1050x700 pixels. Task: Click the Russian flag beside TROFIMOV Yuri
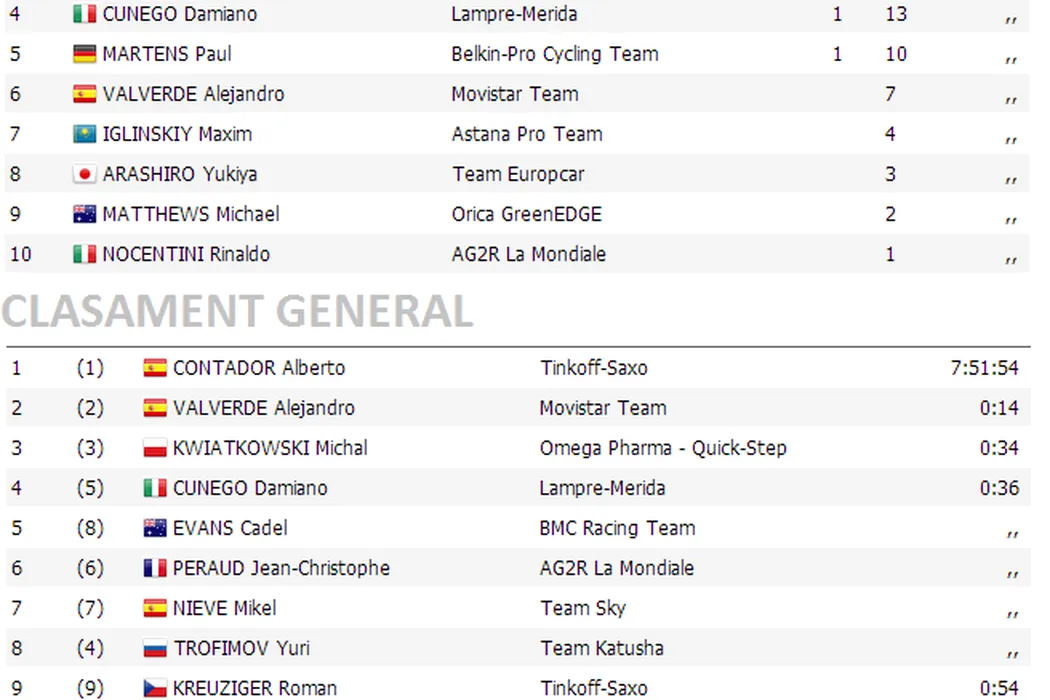click(155, 648)
